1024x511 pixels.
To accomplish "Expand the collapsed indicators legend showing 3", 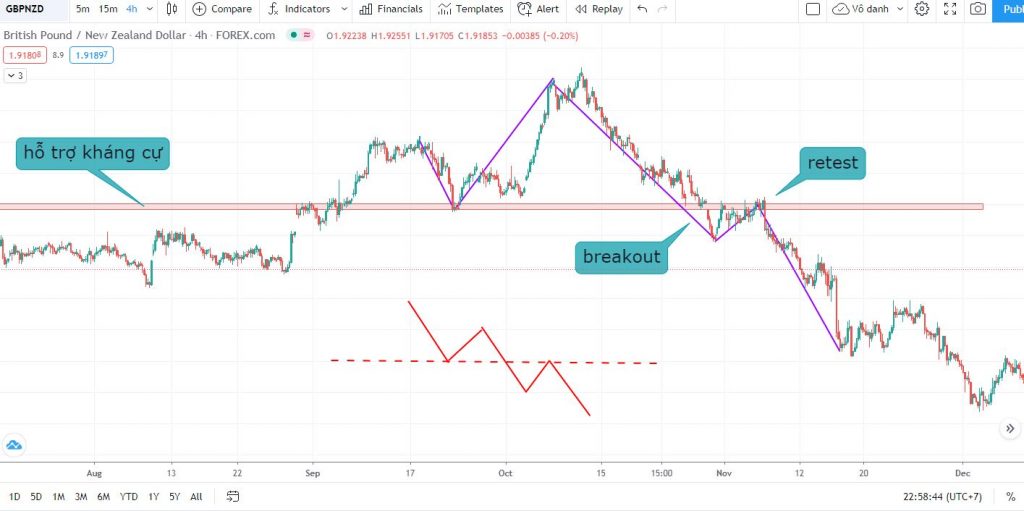I will click(15, 75).
